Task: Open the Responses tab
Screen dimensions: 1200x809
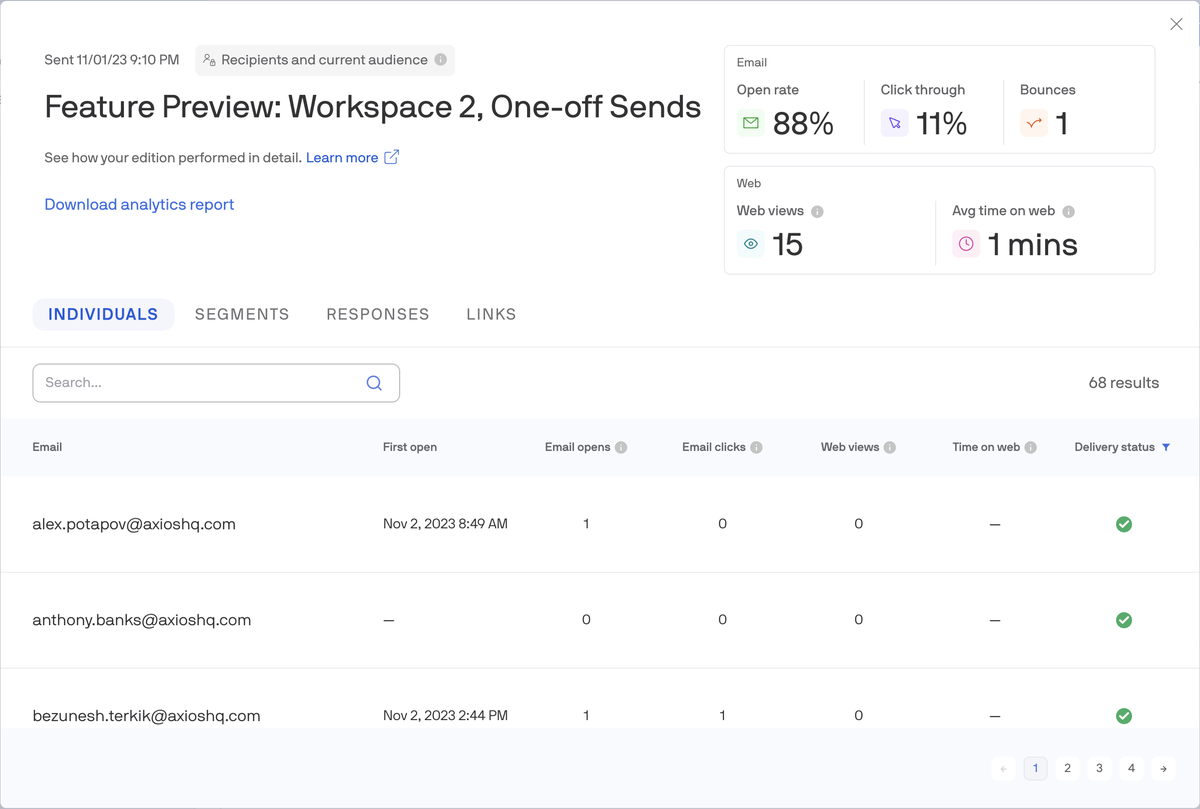Action: 378,314
